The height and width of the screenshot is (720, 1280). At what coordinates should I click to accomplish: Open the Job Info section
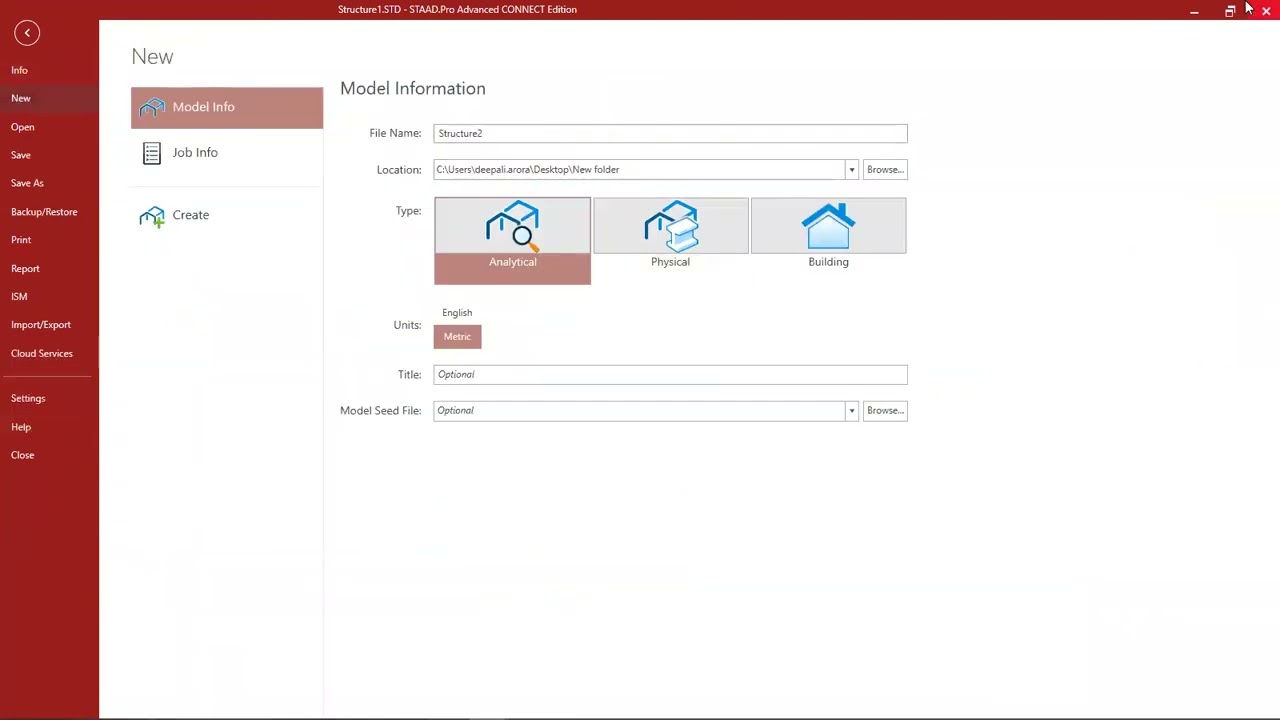tap(227, 153)
